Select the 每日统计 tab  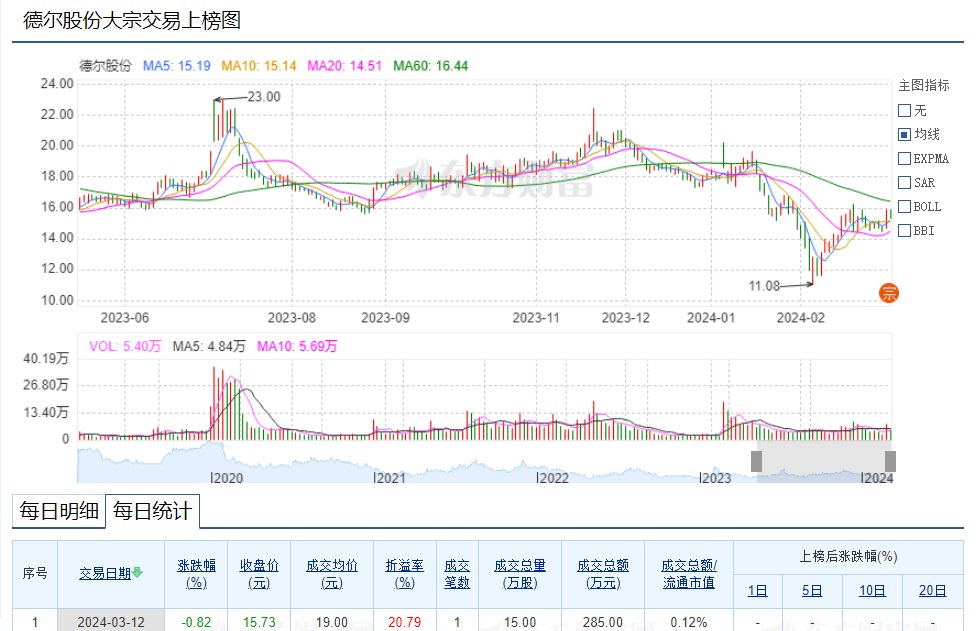coord(152,511)
